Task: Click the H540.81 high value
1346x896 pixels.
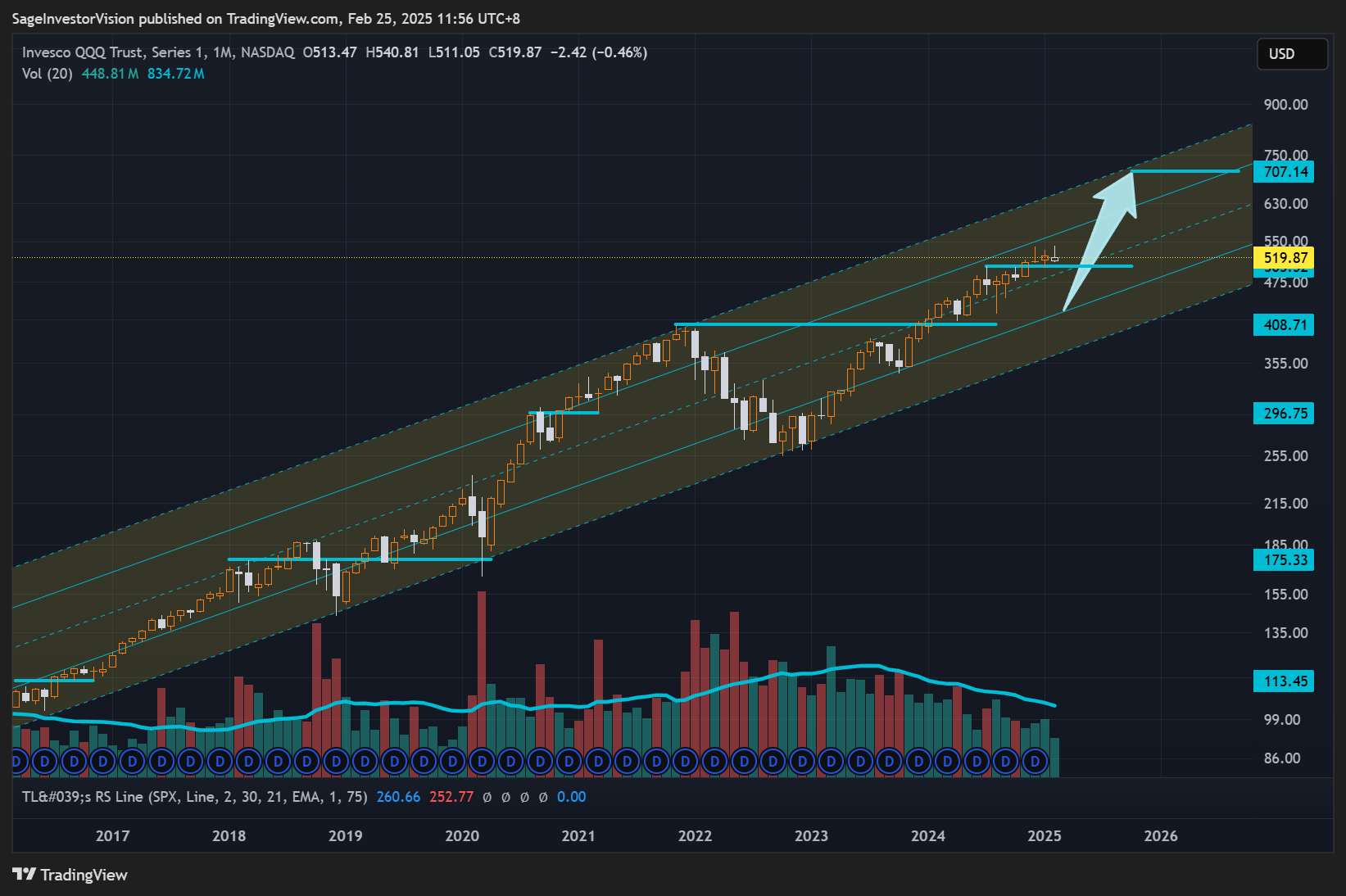Action: coord(392,52)
